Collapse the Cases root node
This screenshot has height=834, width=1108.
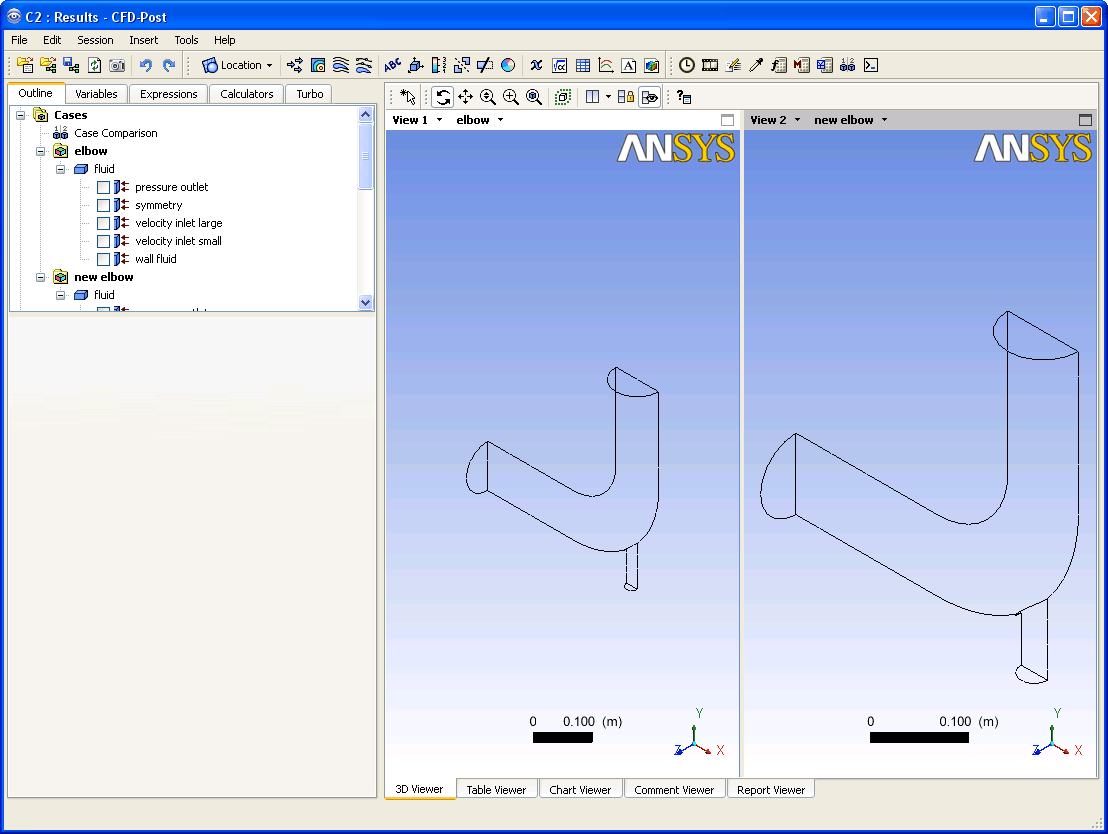[x=20, y=115]
